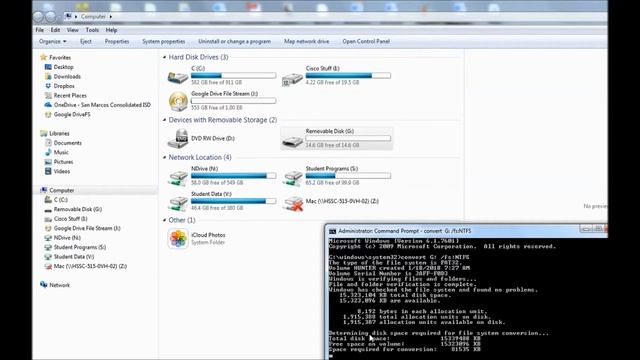Viewport: 640px width, 360px height.
Task: Collapse the Hard Disk Drives group
Action: [x=164, y=57]
